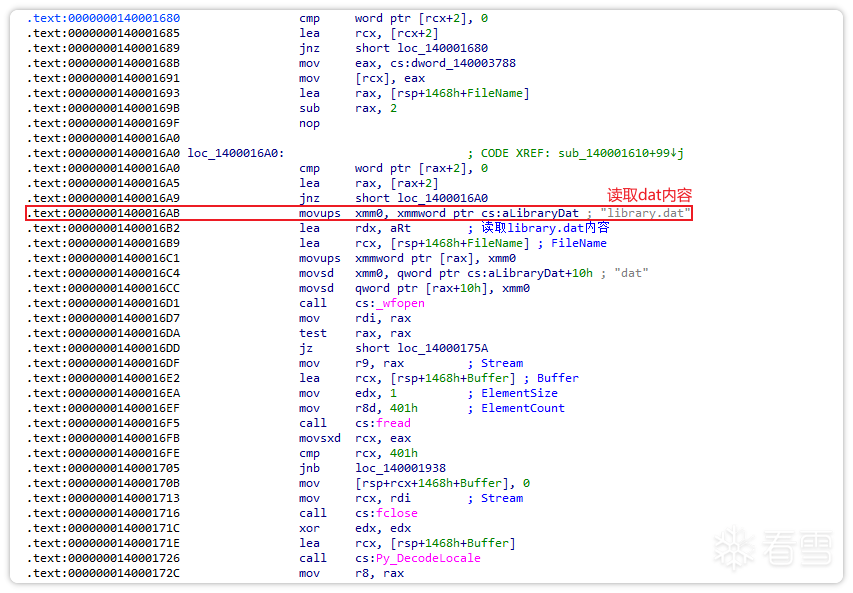The image size is (853, 593).
Task: Click the fread call target
Action: (x=393, y=423)
